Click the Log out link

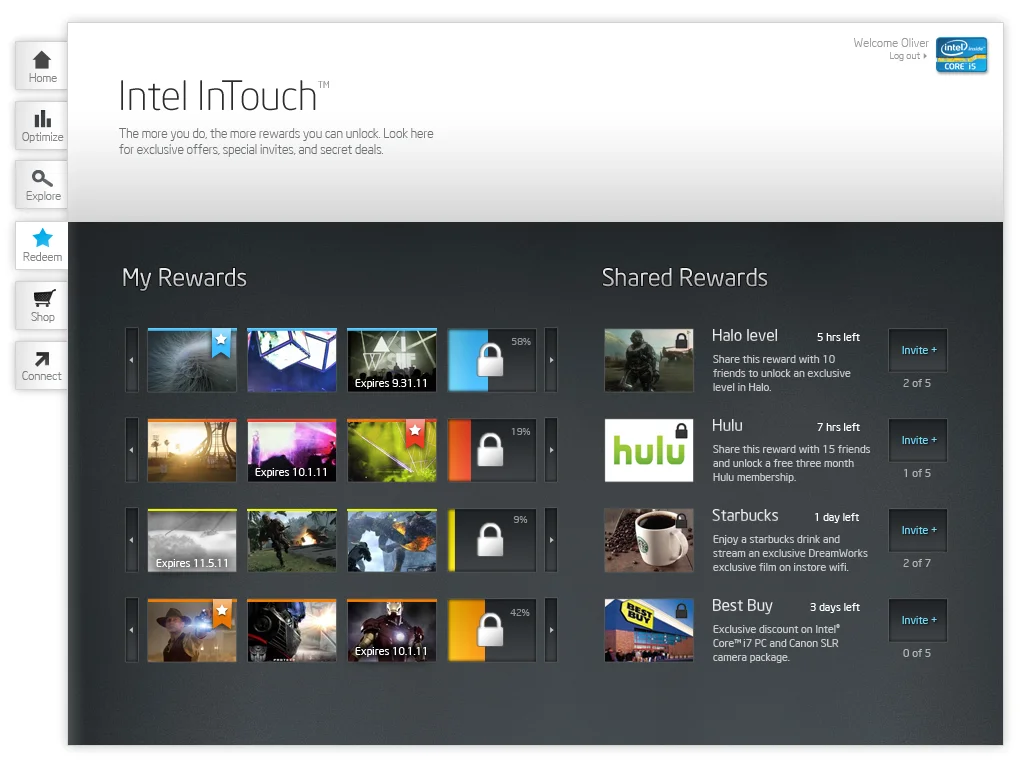pos(907,56)
